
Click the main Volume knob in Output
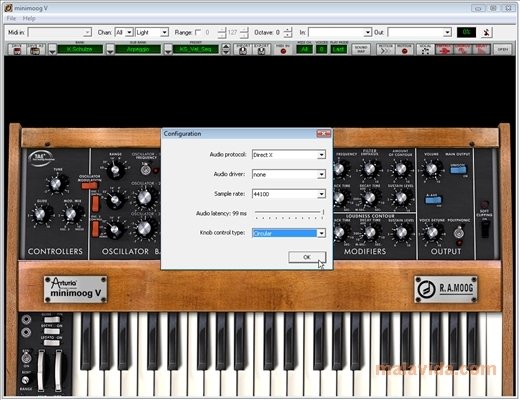coord(431,169)
